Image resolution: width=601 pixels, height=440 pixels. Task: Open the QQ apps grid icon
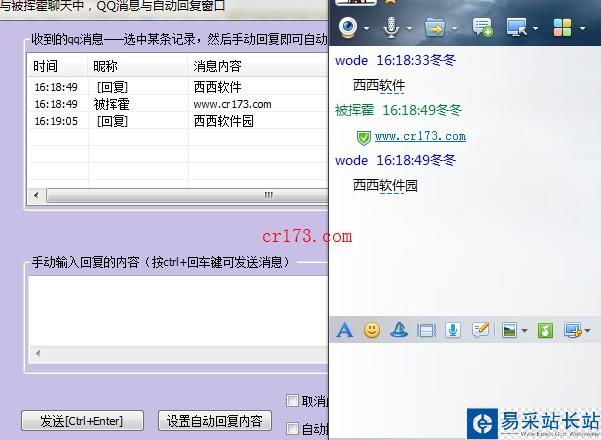(x=562, y=28)
